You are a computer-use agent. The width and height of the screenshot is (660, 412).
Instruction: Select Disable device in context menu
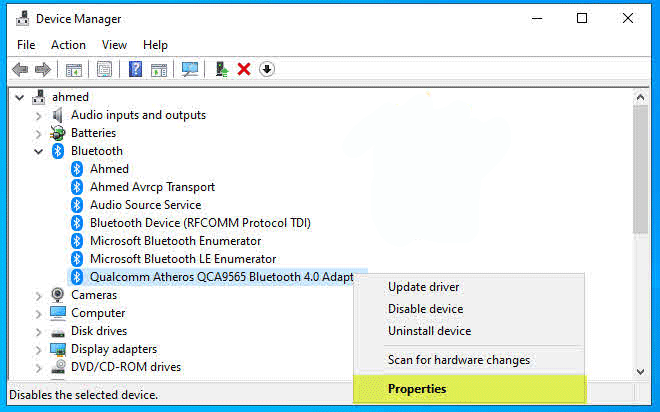tap(425, 309)
